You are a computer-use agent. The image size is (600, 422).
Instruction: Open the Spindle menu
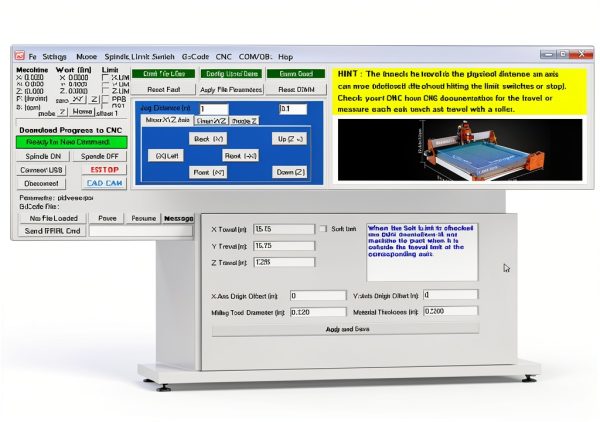[x=116, y=57]
